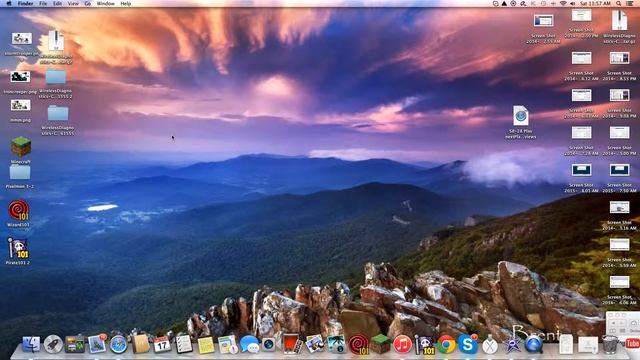640x360 pixels.
Task: Open Mail stamp icon in dock
Action: point(97,344)
